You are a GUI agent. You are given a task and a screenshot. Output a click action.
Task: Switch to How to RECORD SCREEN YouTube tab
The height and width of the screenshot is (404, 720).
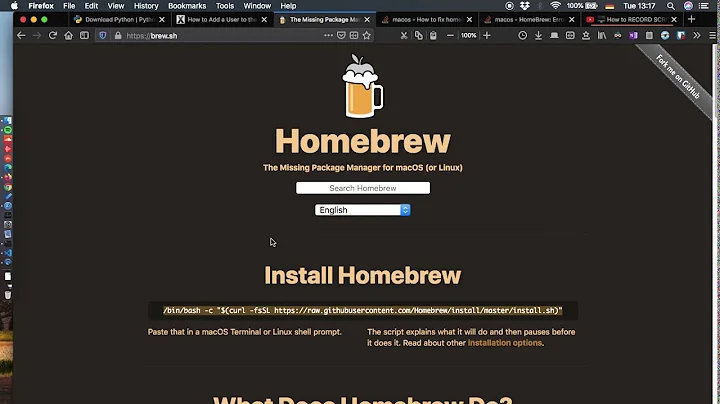click(x=632, y=20)
